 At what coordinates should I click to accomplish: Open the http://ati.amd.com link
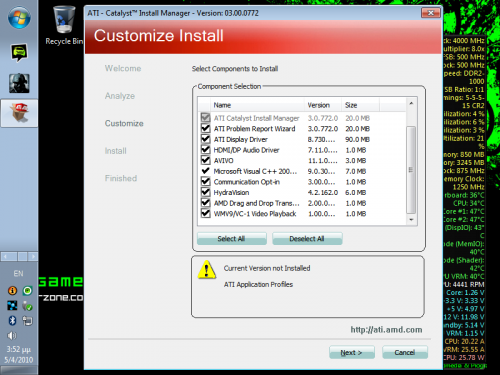pos(386,330)
